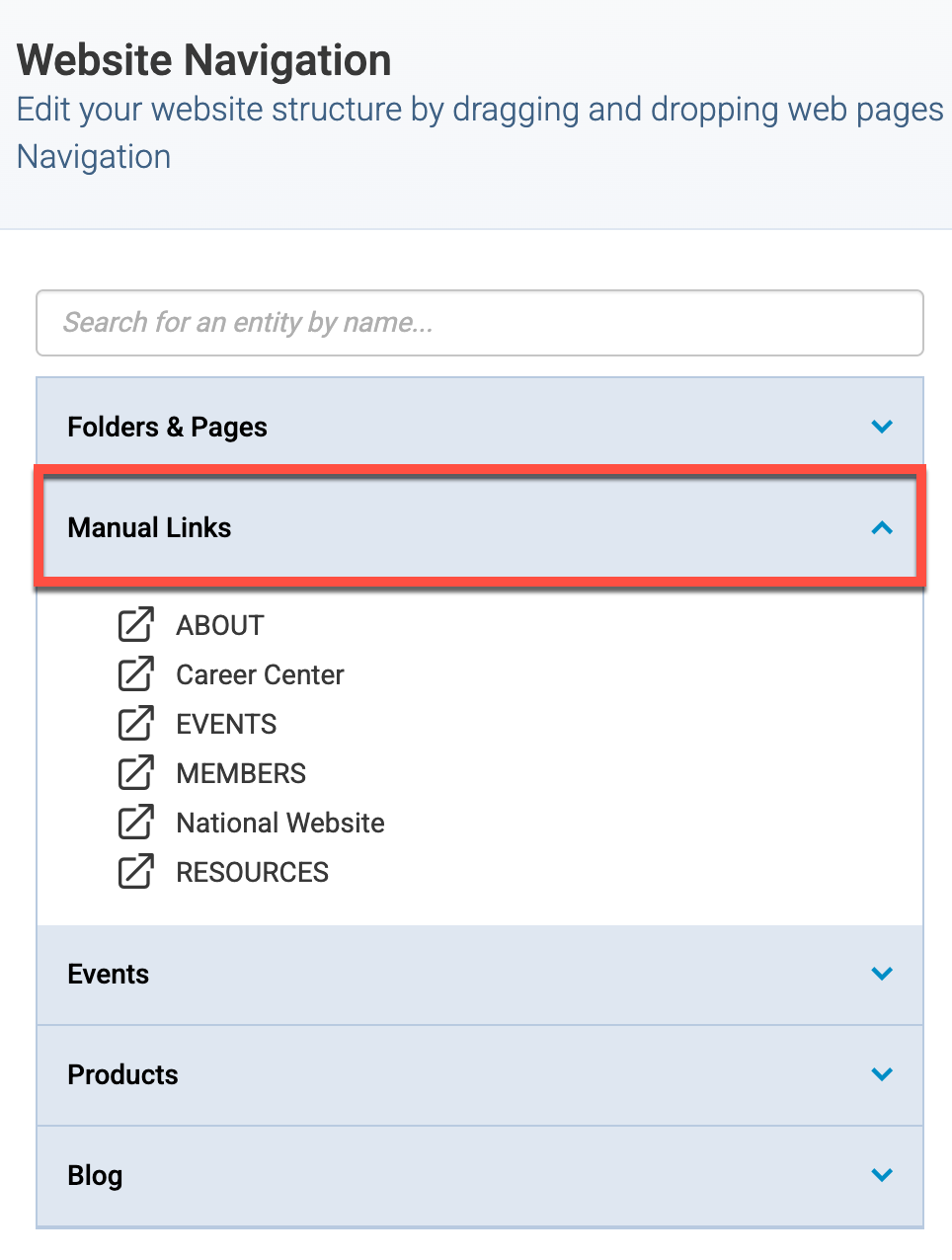Image resolution: width=952 pixels, height=1260 pixels.
Task: Select the RESOURCES manual link
Action: 253,872
